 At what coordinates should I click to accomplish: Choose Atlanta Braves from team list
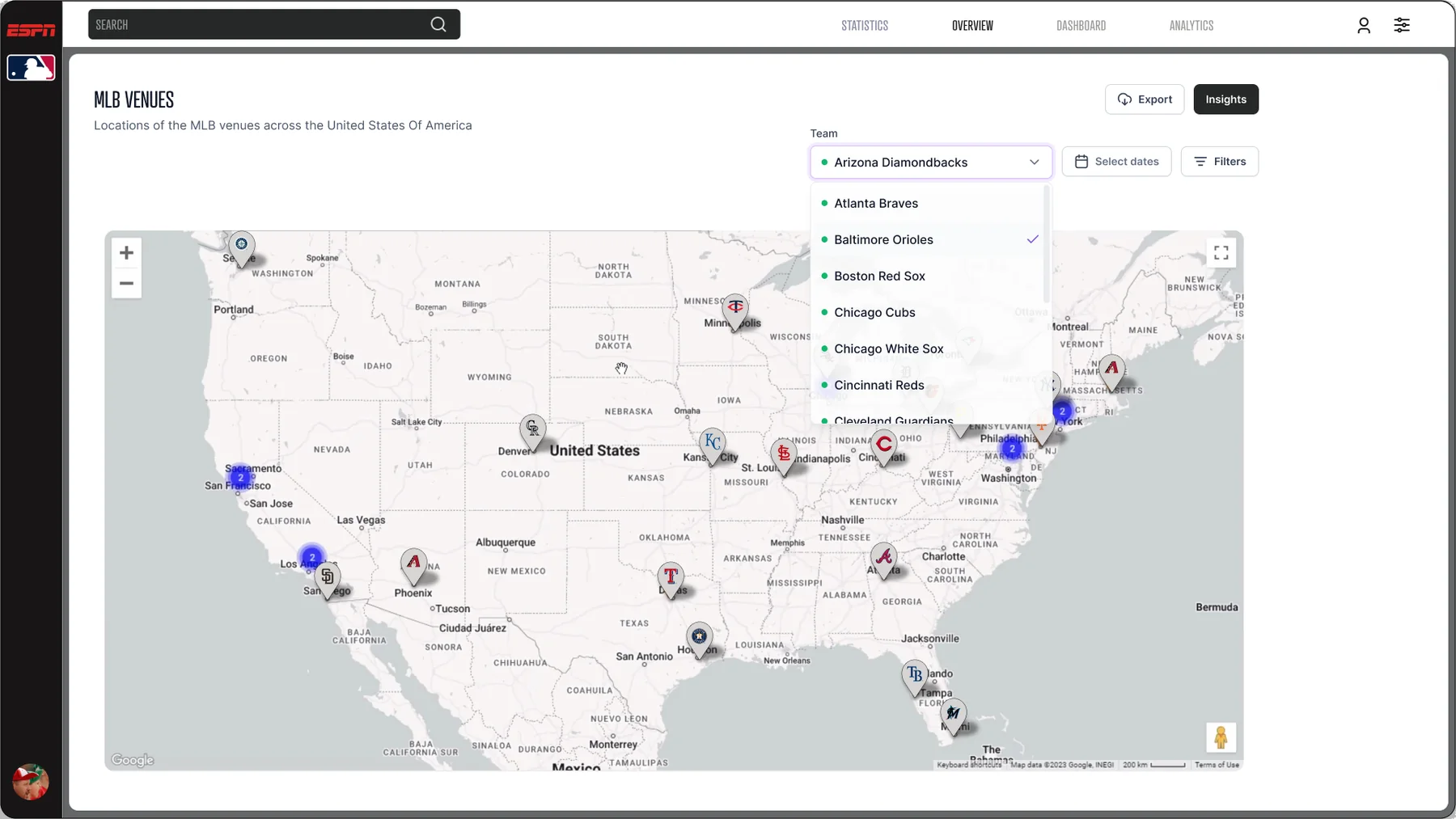click(928, 203)
